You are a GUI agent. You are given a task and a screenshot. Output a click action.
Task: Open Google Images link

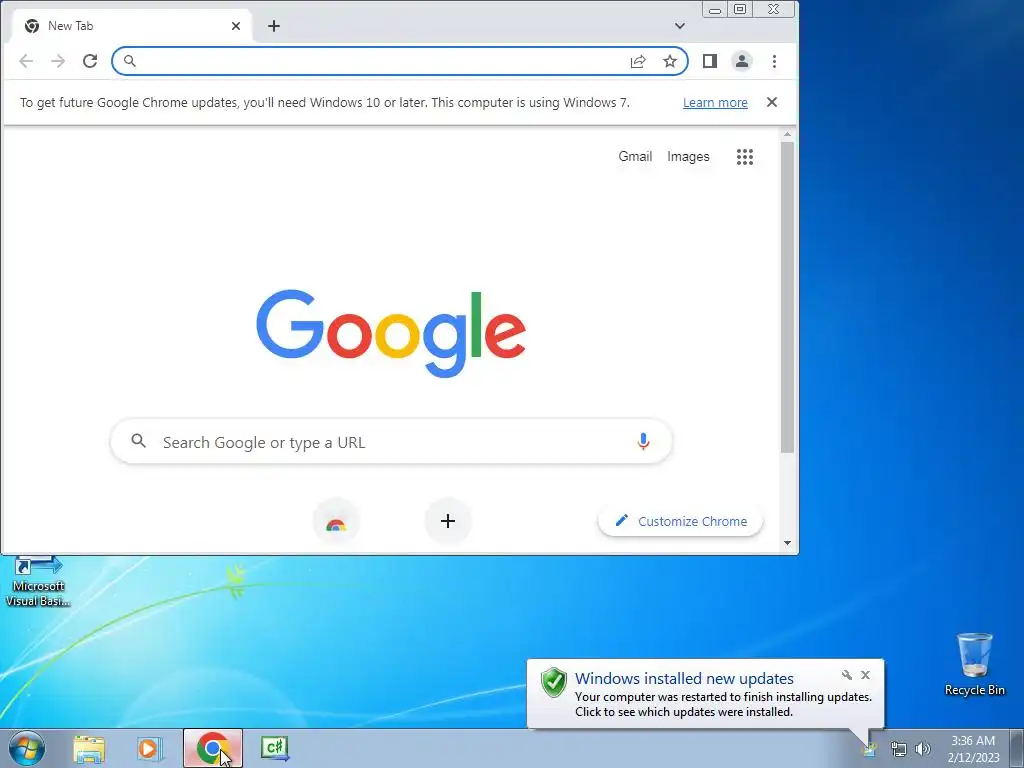pyautogui.click(x=688, y=157)
